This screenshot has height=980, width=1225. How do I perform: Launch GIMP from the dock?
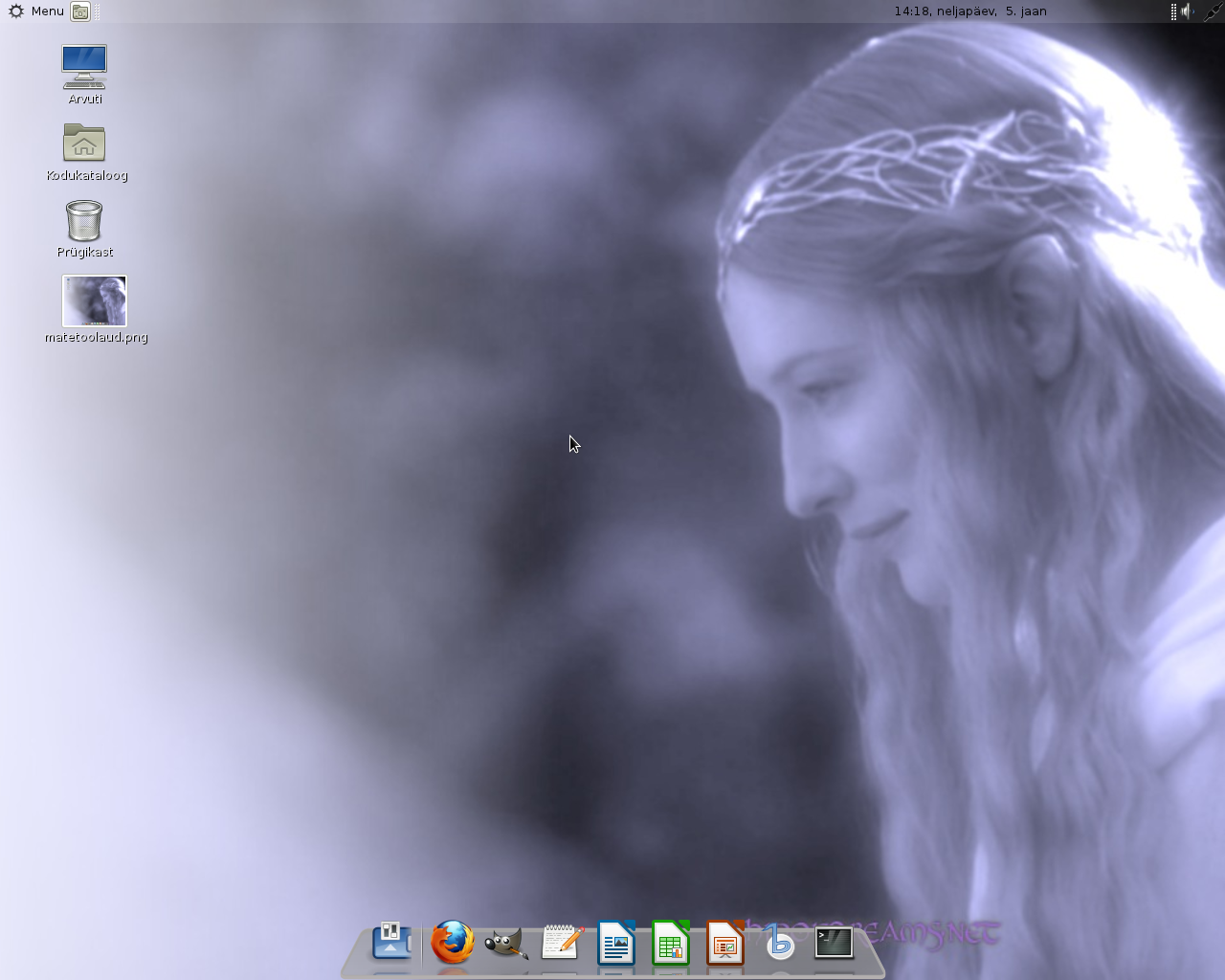[506, 943]
